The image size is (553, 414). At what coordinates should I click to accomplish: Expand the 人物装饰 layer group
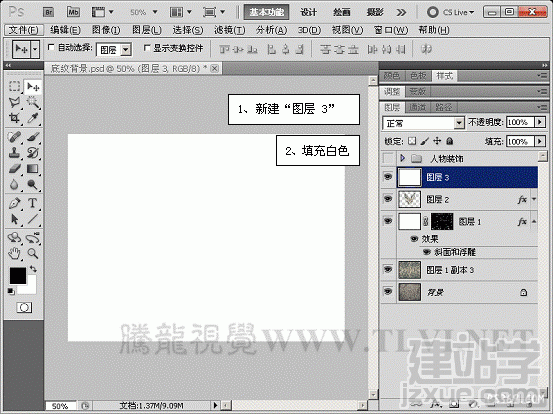(x=402, y=158)
